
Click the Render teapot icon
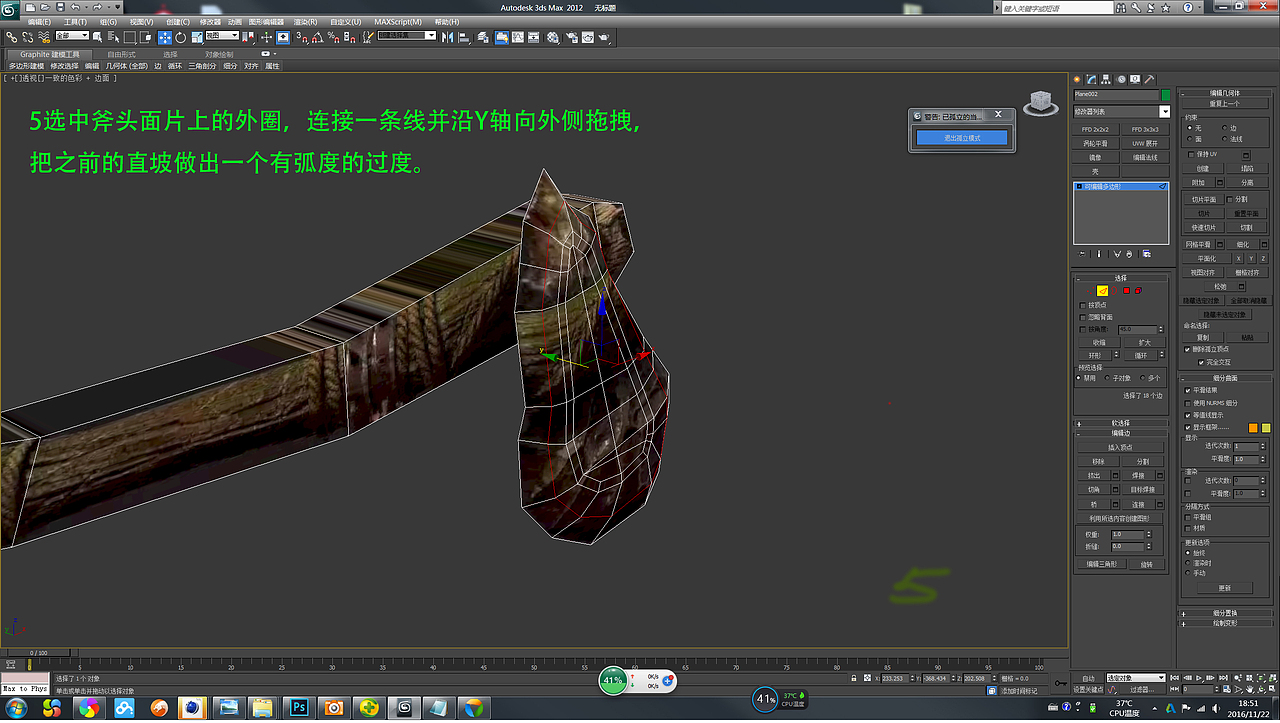click(604, 37)
